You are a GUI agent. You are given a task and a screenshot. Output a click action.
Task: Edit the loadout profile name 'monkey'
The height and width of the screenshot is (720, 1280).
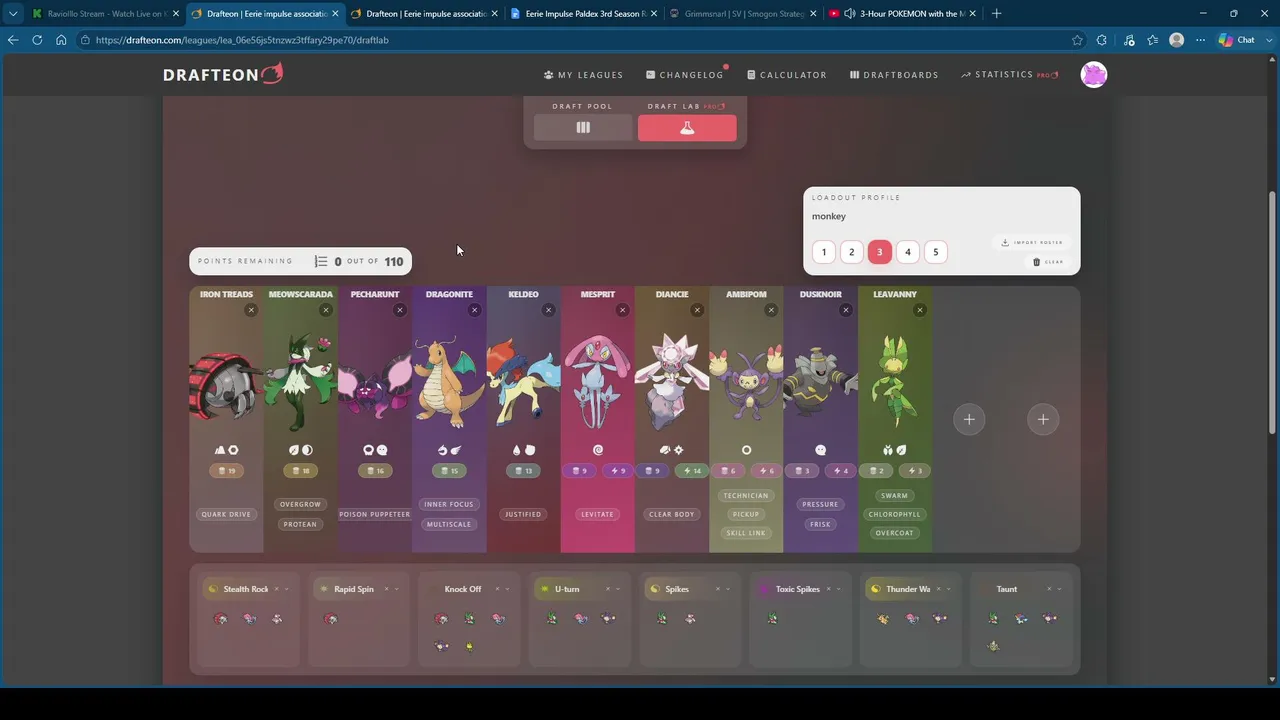tap(829, 216)
